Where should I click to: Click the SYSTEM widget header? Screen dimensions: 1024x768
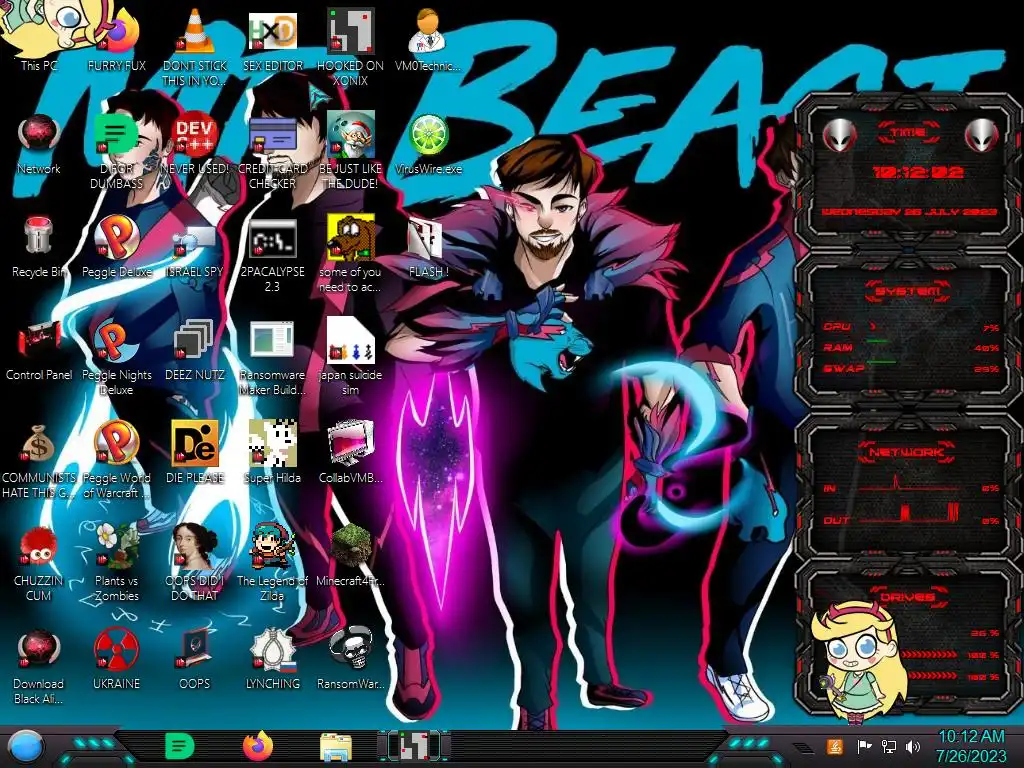[908, 291]
